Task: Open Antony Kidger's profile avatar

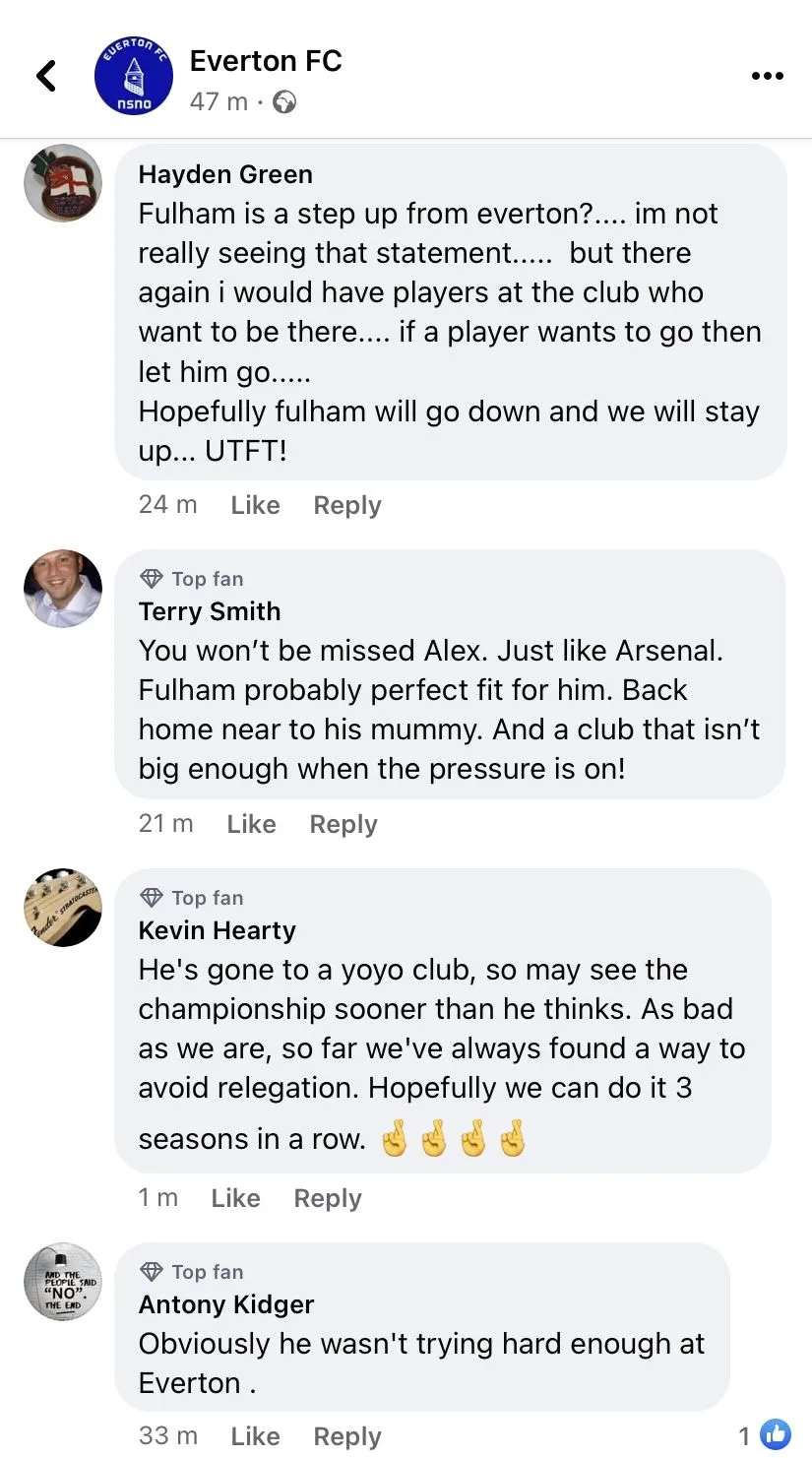Action: pos(63,1282)
